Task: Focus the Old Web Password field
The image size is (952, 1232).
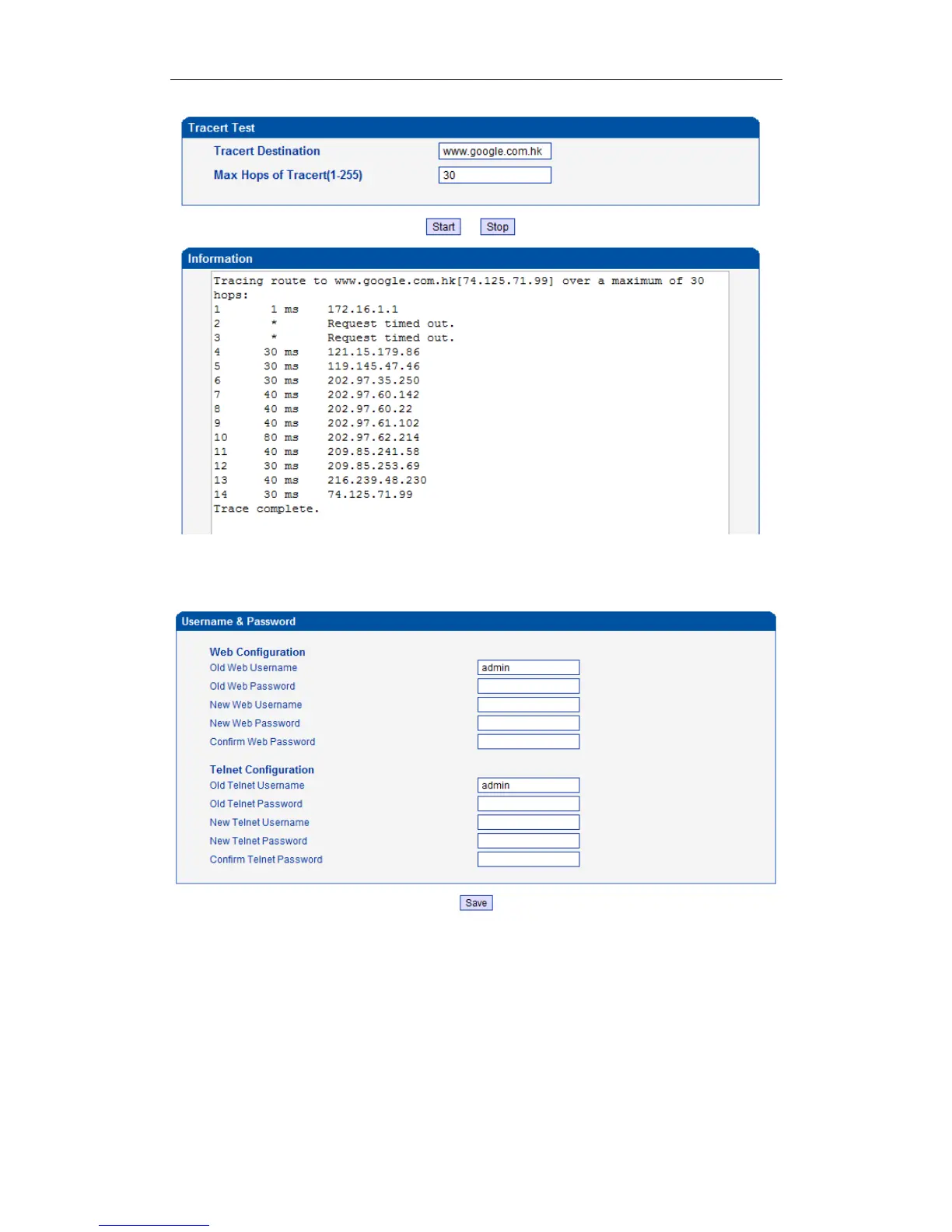Action: pos(528,686)
